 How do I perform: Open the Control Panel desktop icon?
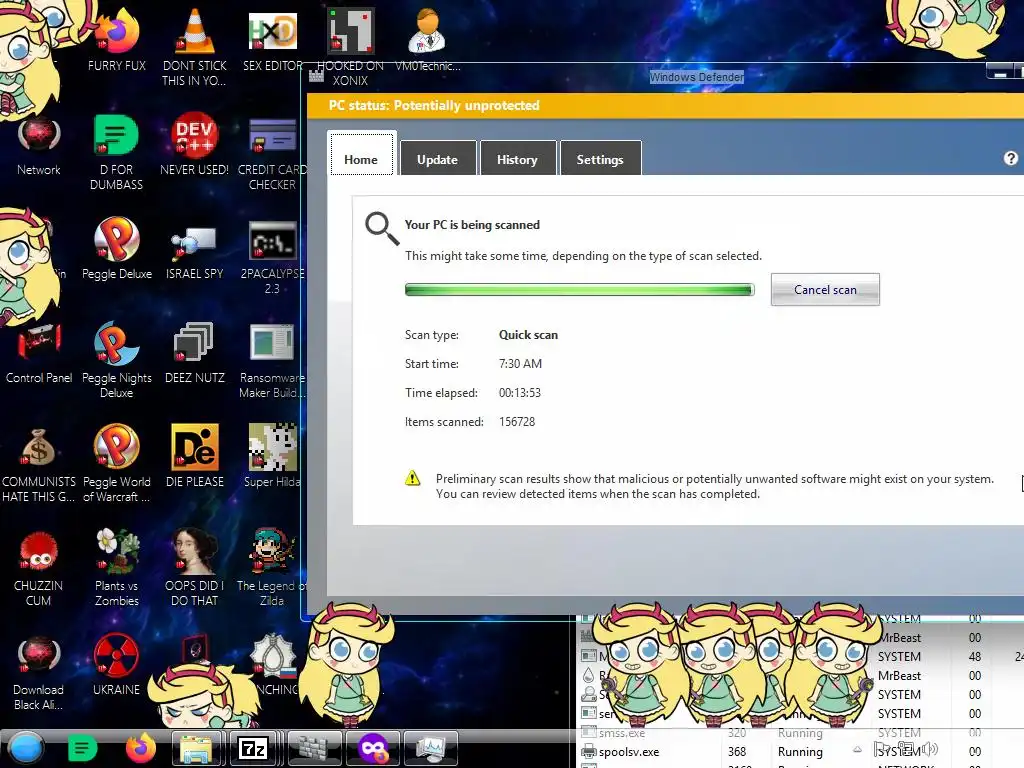click(x=39, y=342)
